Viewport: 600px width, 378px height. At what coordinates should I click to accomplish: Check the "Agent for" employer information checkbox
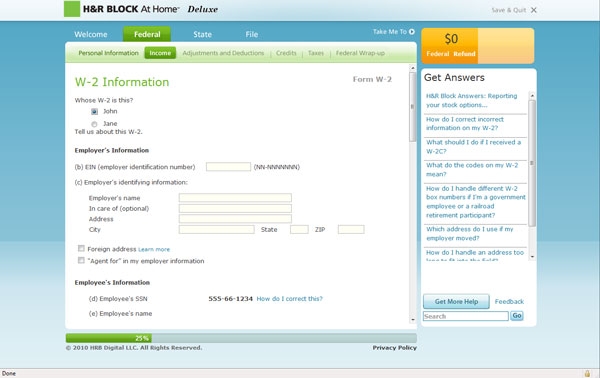point(81,261)
